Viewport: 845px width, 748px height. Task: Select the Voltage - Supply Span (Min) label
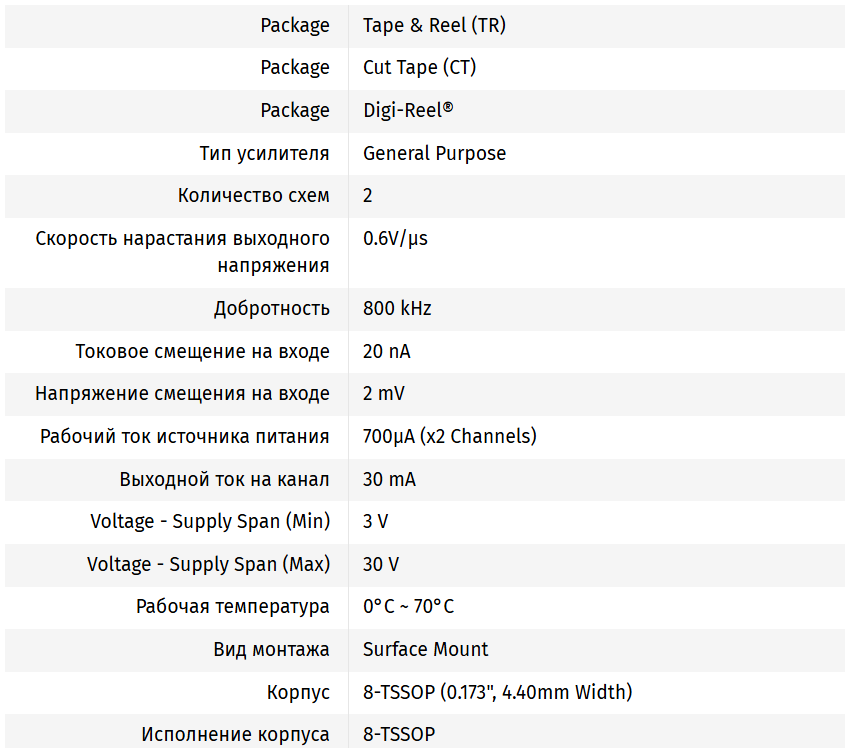tap(210, 521)
